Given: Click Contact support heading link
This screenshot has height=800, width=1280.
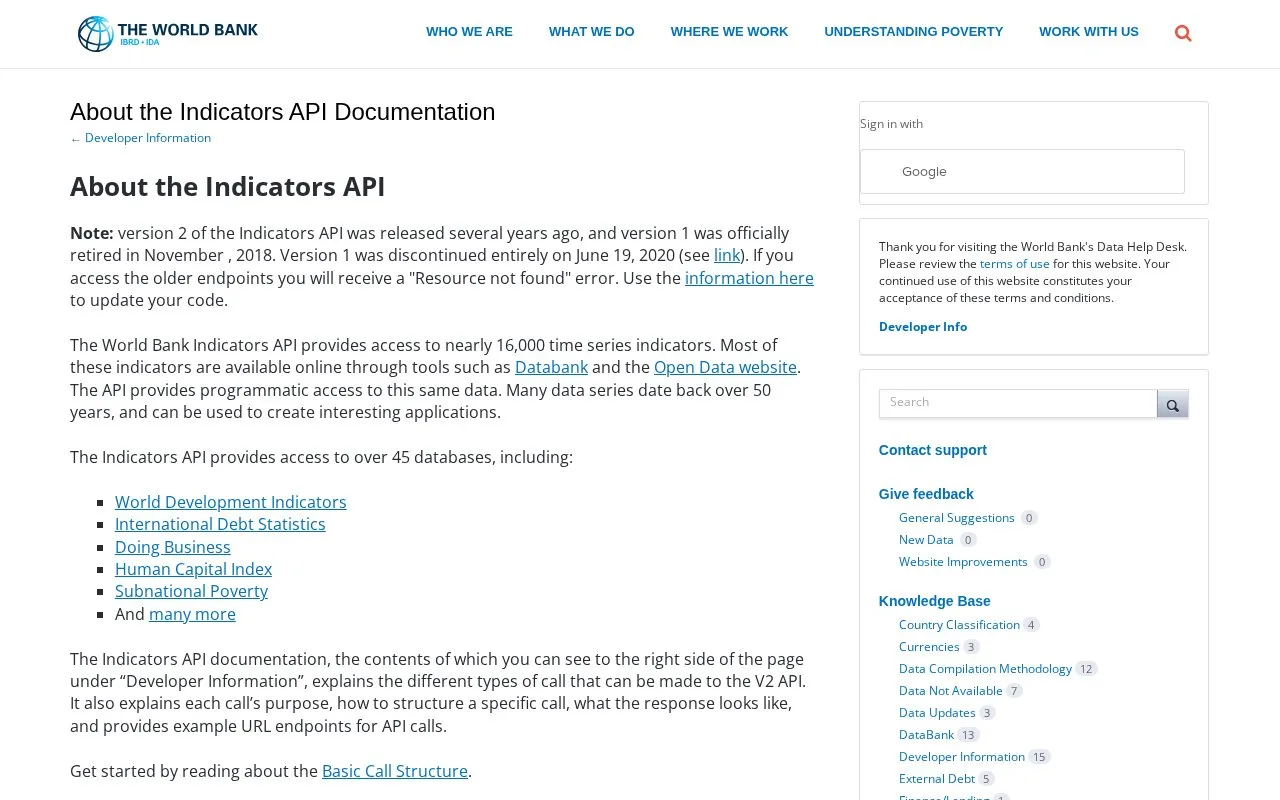Looking at the screenshot, I should click(933, 450).
